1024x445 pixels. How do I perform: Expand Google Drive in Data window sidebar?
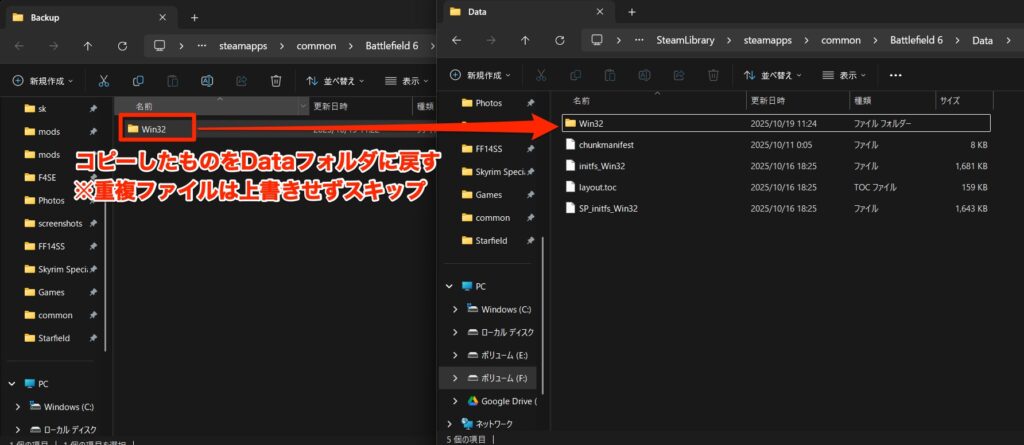[x=457, y=401]
